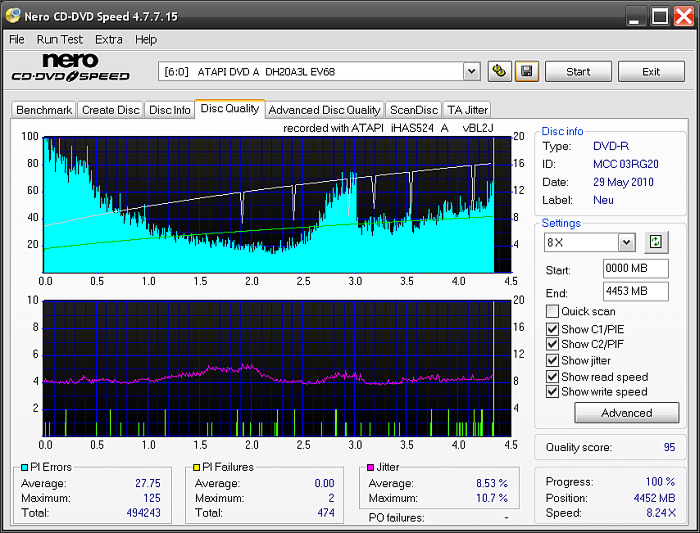Screen dimensions: 700x533
Task: Click the Nero app icon in title bar
Action: tap(13, 15)
